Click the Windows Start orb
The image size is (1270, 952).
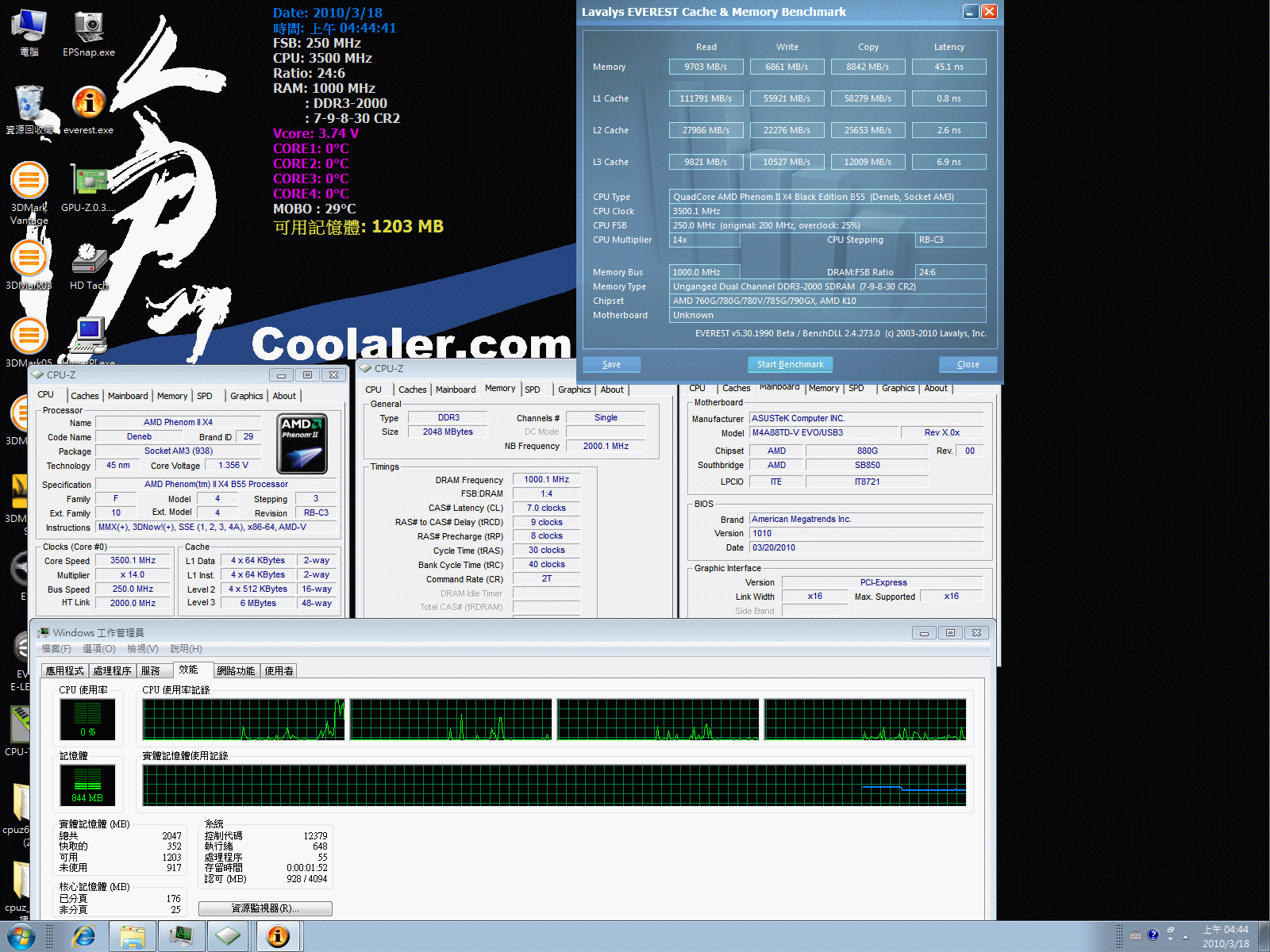pos(21,937)
